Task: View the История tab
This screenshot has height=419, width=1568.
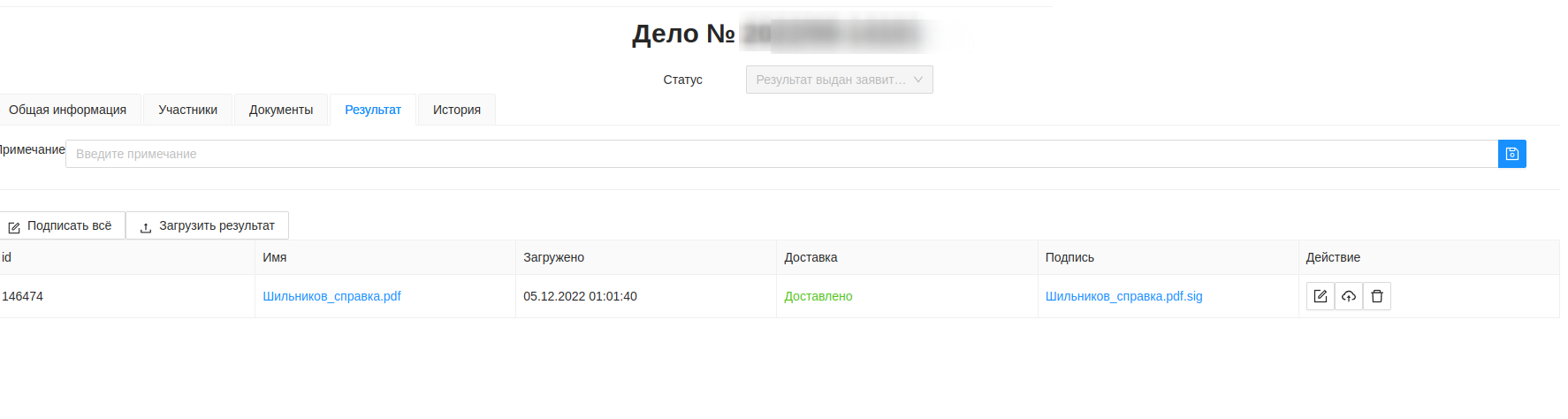Action: (456, 110)
